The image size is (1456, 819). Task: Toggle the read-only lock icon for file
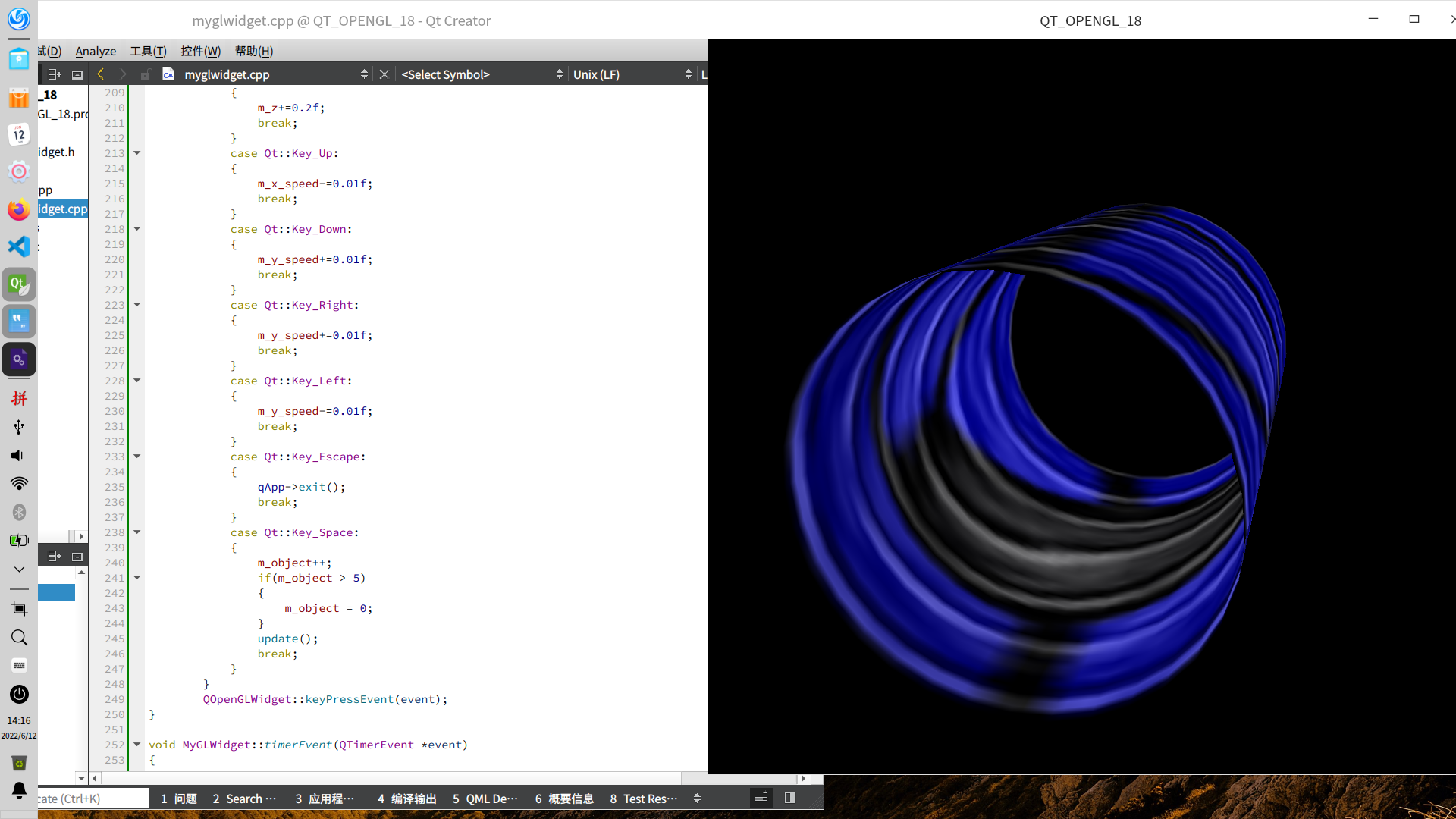click(x=146, y=74)
